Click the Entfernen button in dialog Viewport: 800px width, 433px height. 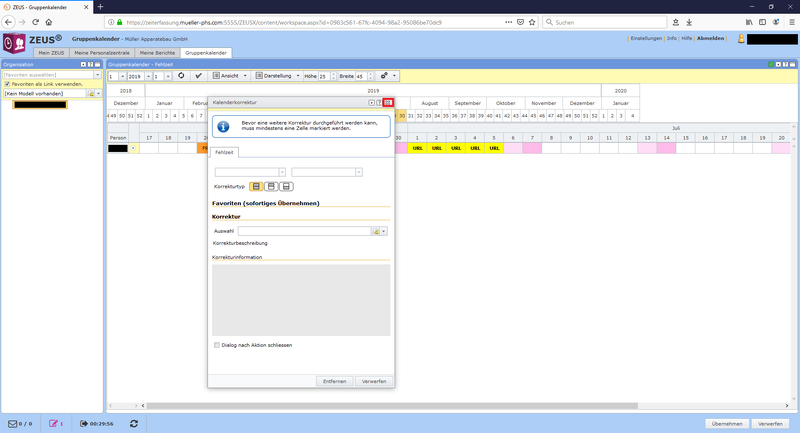(x=335, y=381)
